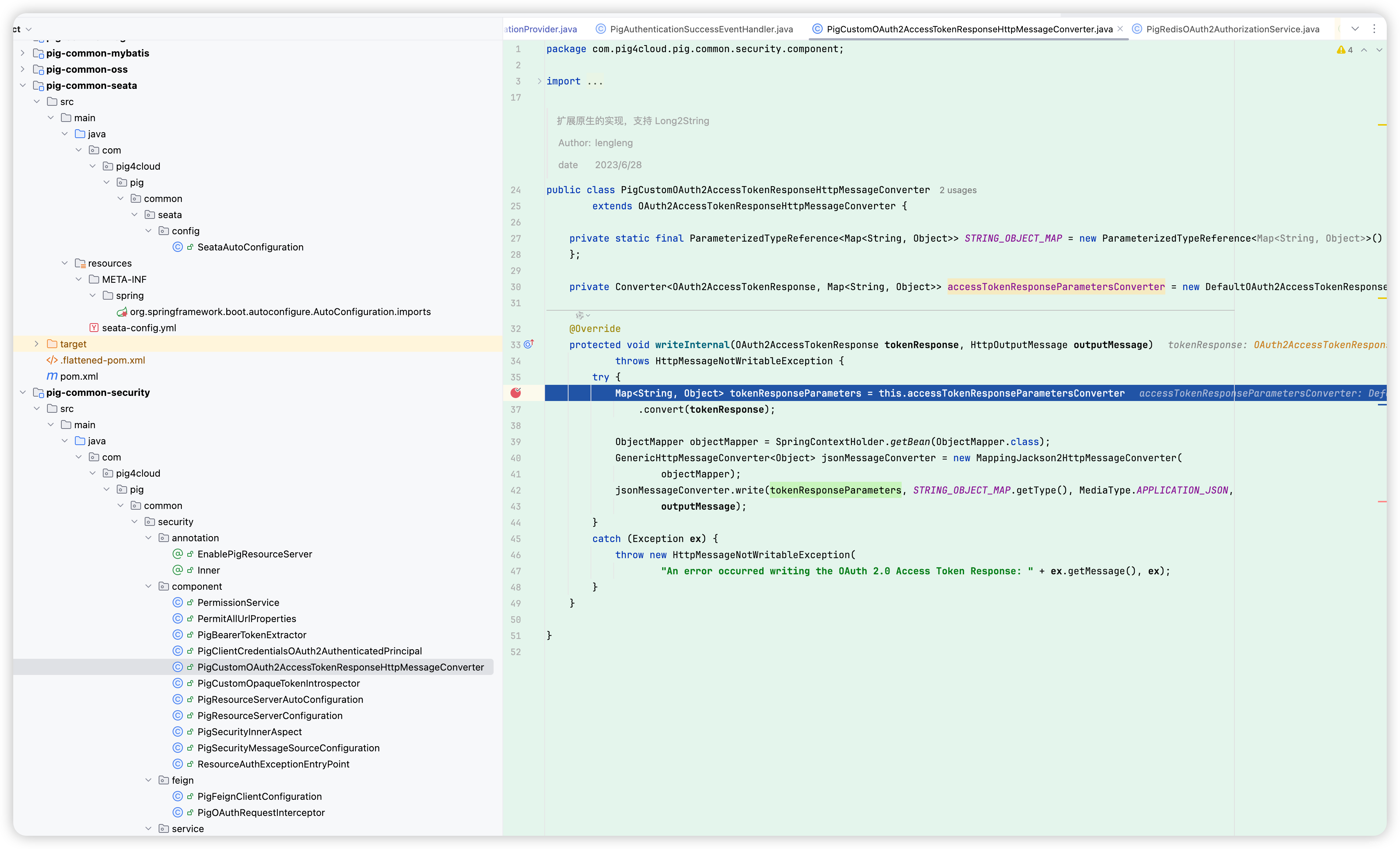Open PigFeignClientConfiguration class

260,796
